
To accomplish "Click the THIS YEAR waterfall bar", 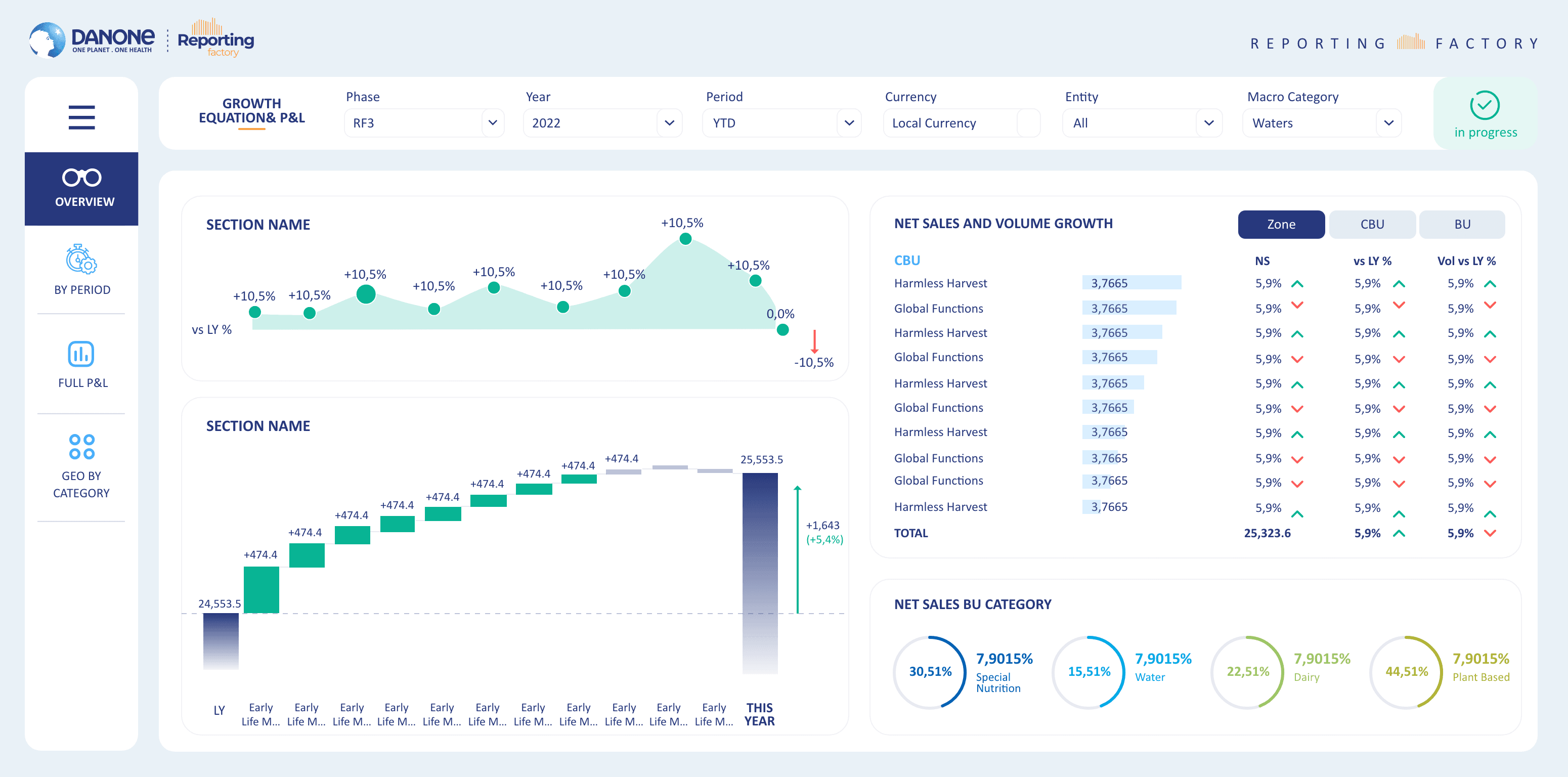I will pyautogui.click(x=760, y=573).
